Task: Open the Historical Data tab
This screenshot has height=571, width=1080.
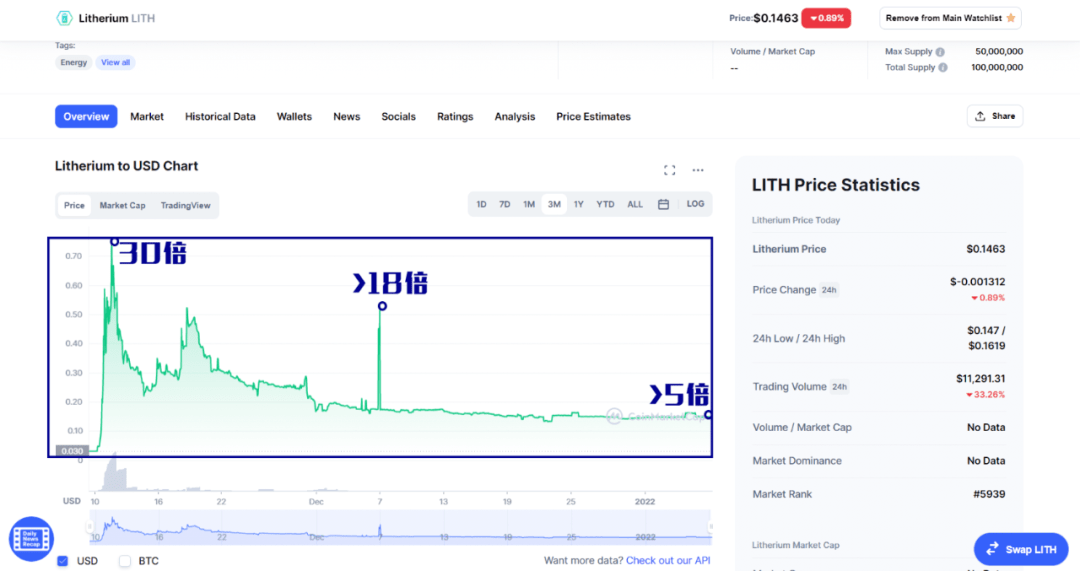Action: coord(220,116)
